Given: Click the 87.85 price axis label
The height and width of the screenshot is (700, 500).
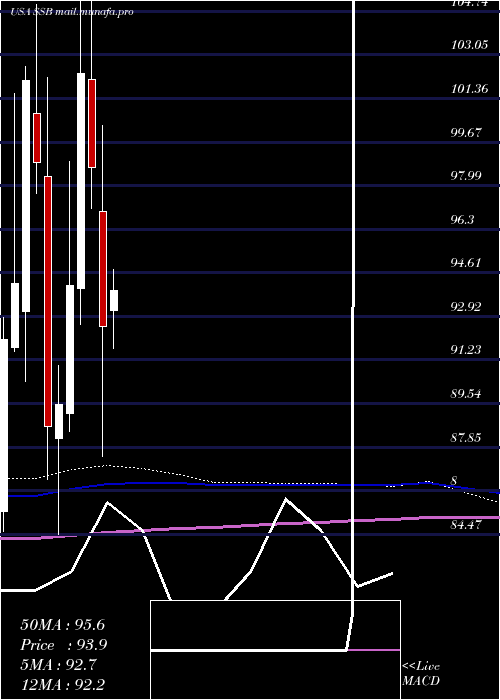Looking at the screenshot, I should pyautogui.click(x=467, y=438).
